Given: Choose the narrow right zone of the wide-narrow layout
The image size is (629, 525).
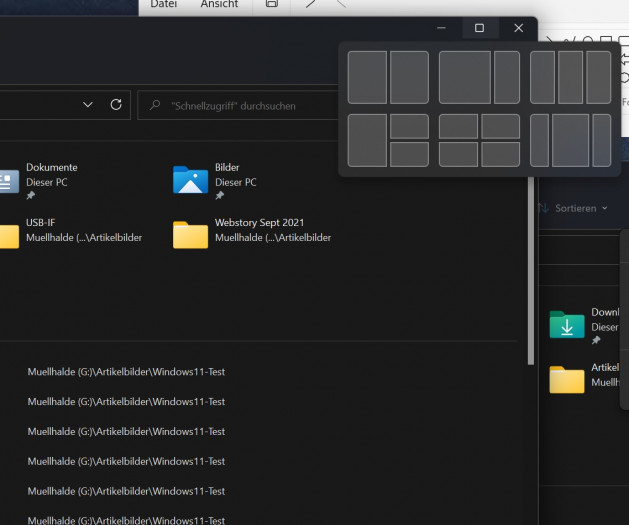Looking at the screenshot, I should pos(507,77).
